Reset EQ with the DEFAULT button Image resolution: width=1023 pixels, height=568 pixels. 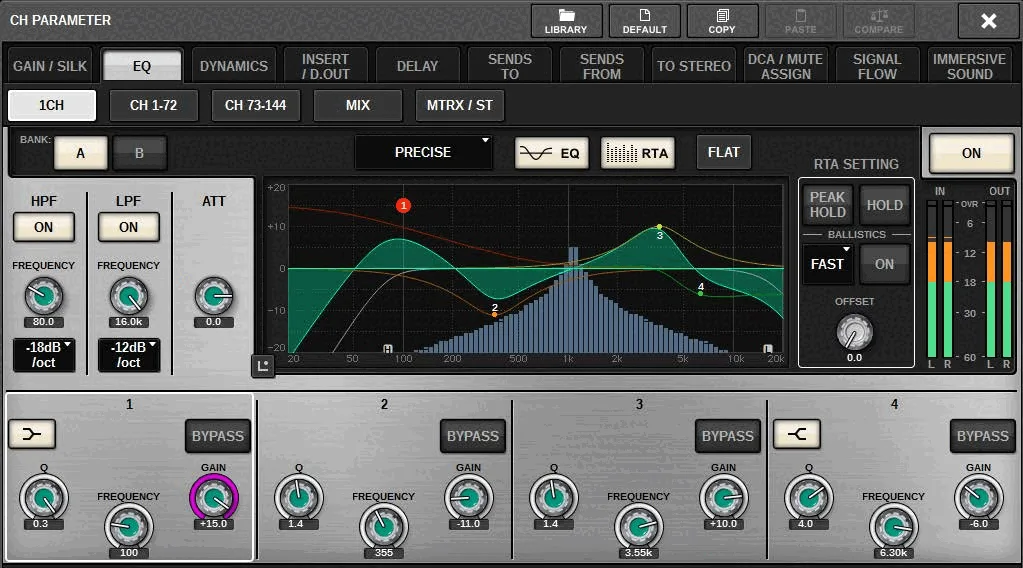point(645,21)
